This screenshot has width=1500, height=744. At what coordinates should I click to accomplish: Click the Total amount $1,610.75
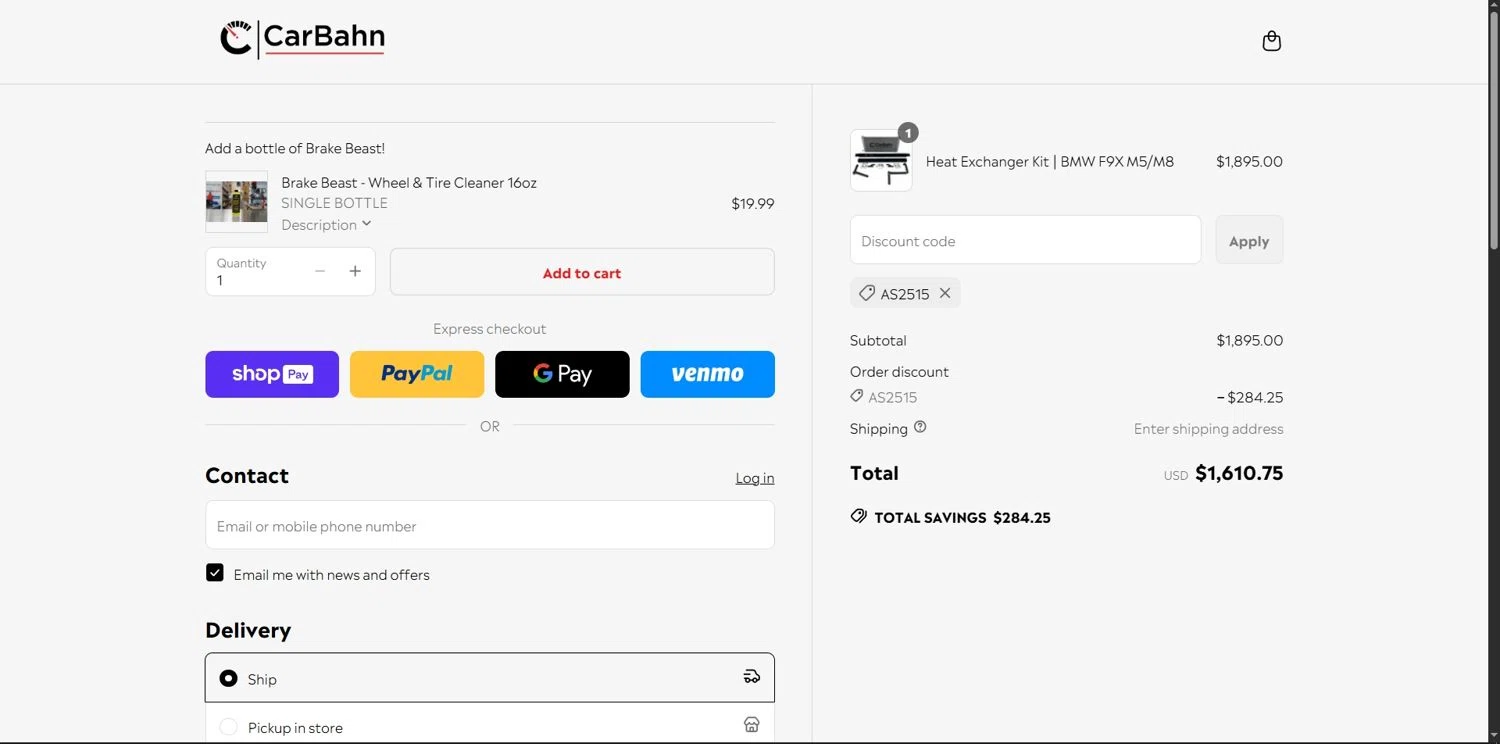tap(1239, 473)
